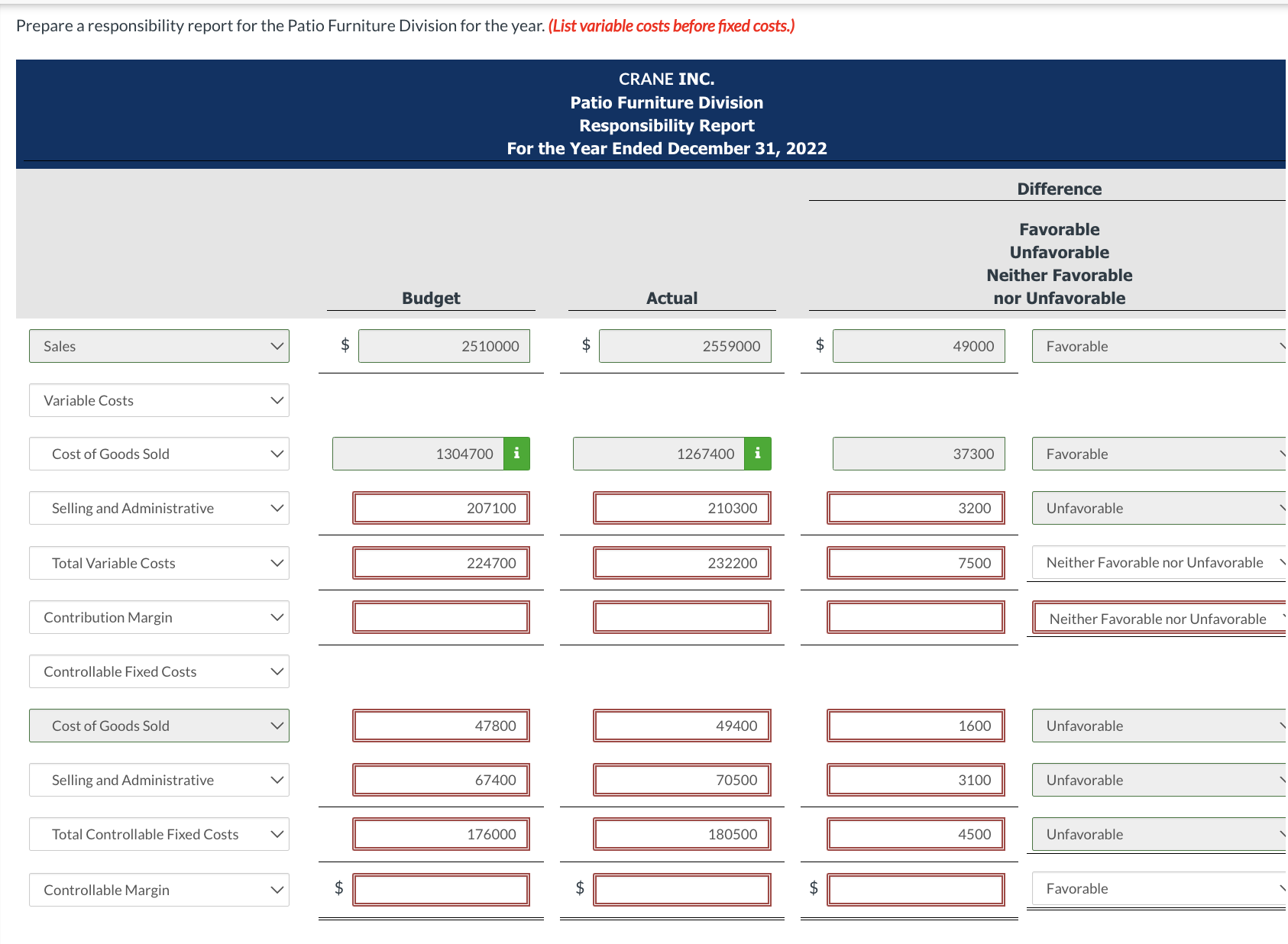Select the actual amount field showing 210300
Viewport: 1288px width, 944px height.
pos(682,508)
